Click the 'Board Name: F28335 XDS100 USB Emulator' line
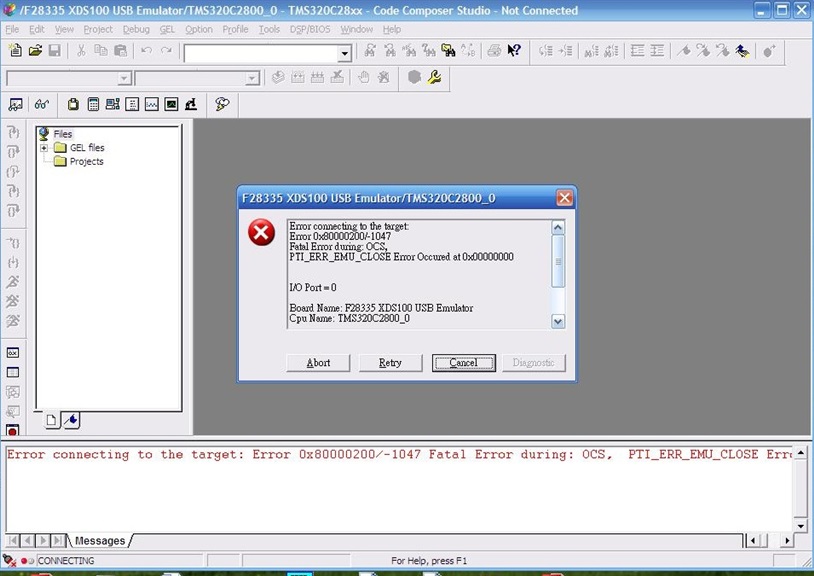The width and height of the screenshot is (814, 576). click(381, 308)
